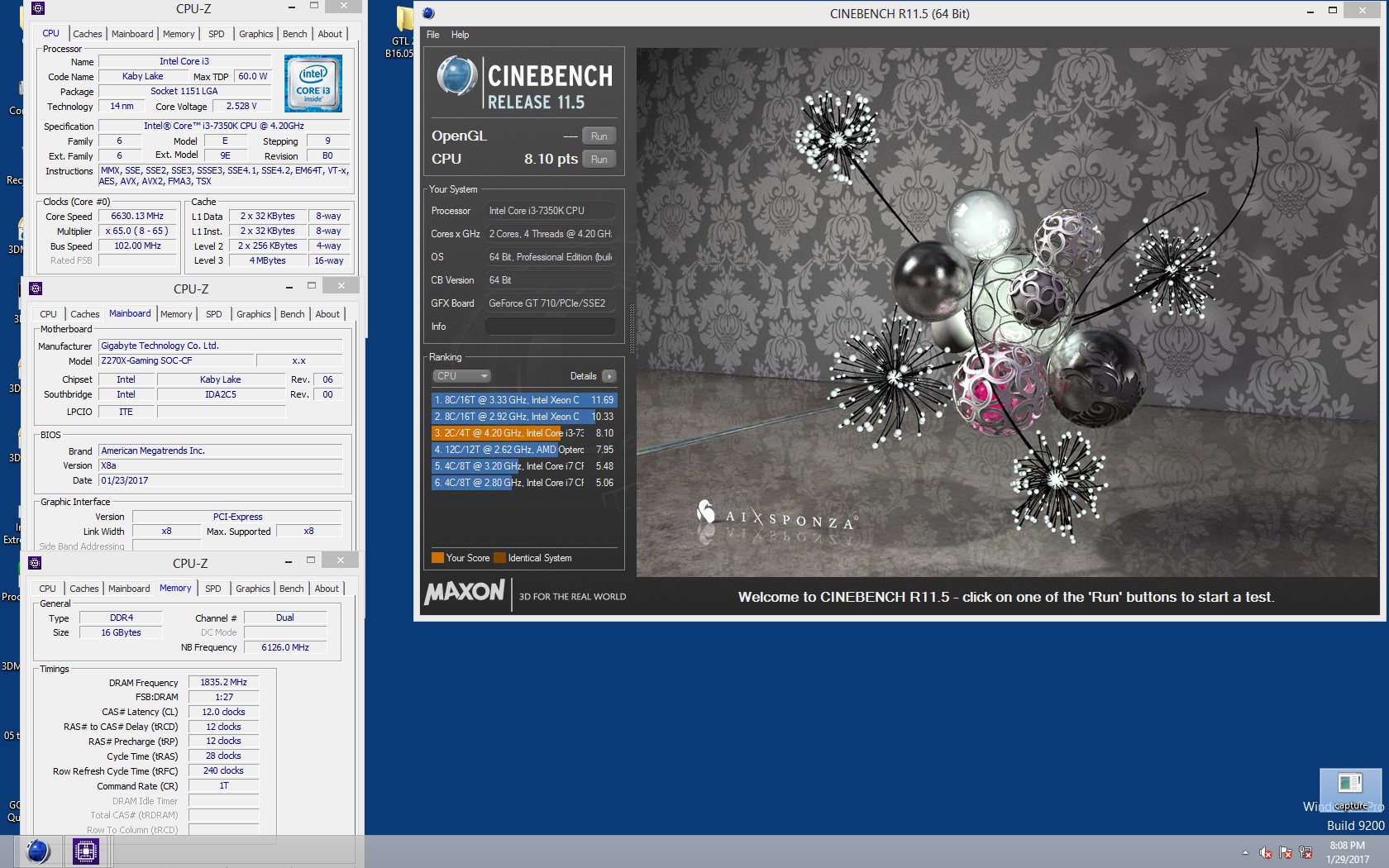This screenshot has width=1389, height=868.
Task: Click the Core Speed value 6630.13 MHz
Action: pos(137,217)
